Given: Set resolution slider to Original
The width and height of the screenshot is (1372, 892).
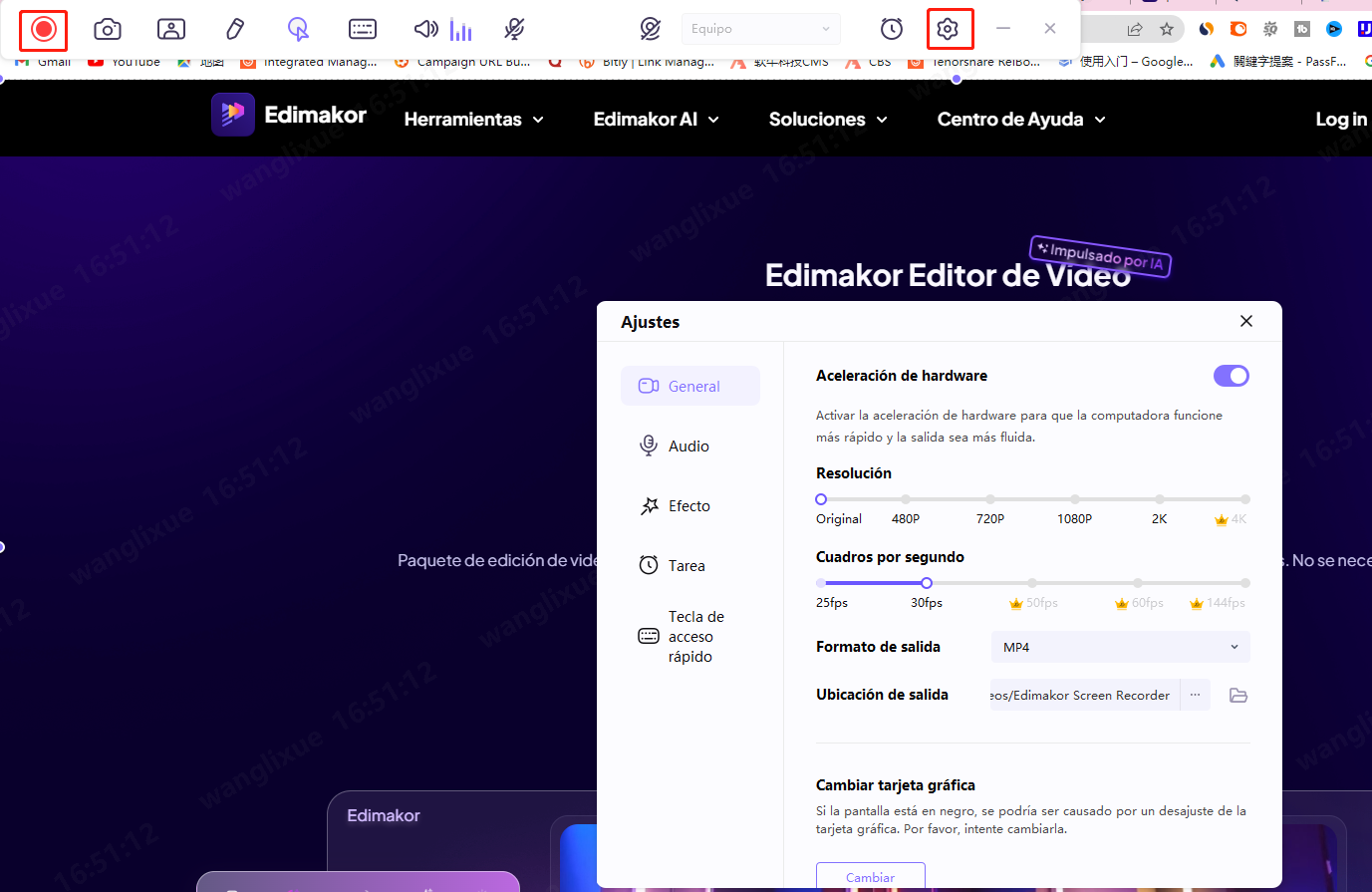Looking at the screenshot, I should point(821,499).
